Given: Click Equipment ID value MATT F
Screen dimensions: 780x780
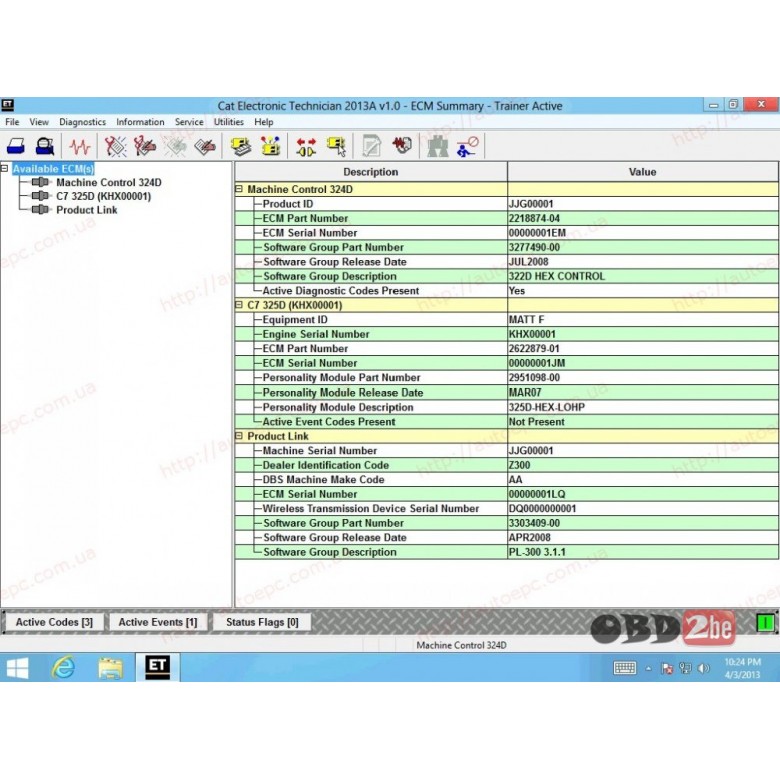Looking at the screenshot, I should pyautogui.click(x=526, y=319).
